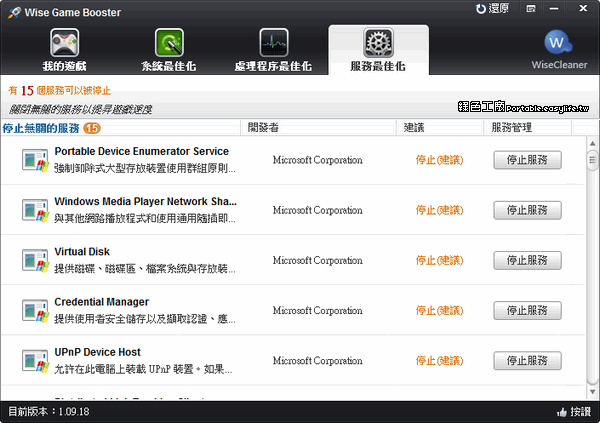Stop the UPnP Device Host service
This screenshot has height=423, width=600.
pos(527,361)
